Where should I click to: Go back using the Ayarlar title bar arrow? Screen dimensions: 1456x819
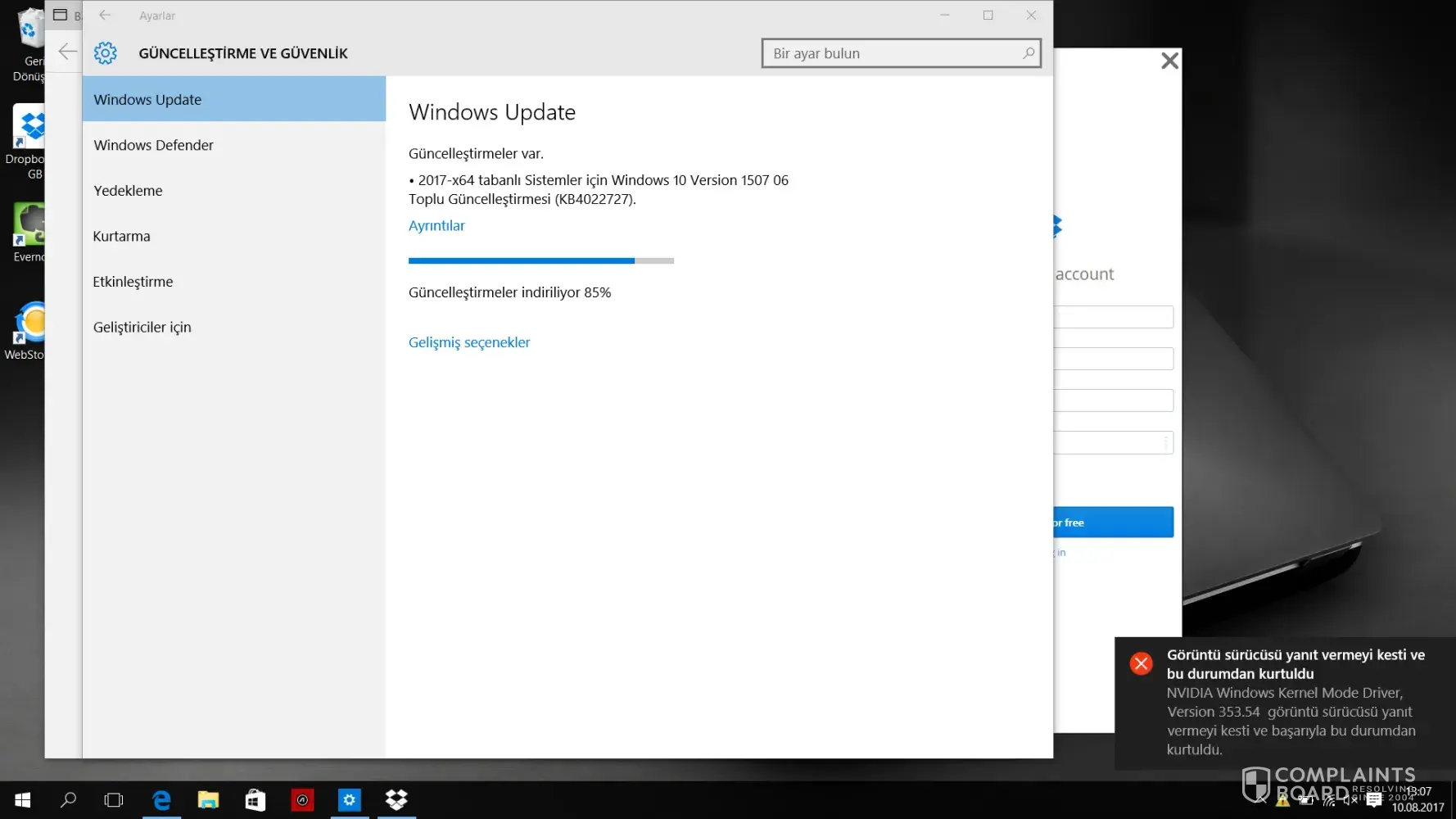[105, 15]
